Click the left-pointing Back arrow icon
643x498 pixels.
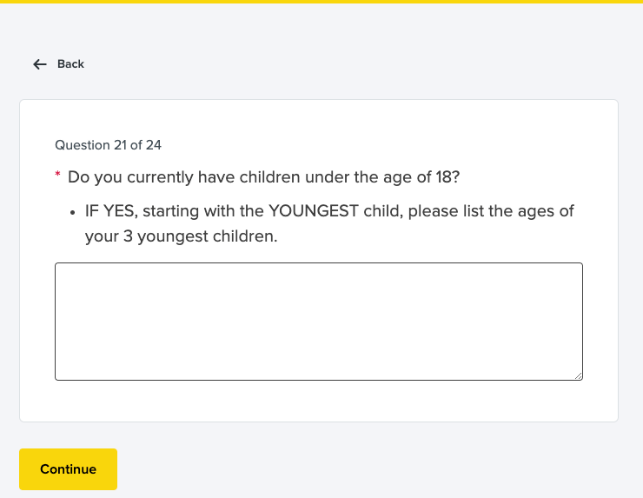40,64
